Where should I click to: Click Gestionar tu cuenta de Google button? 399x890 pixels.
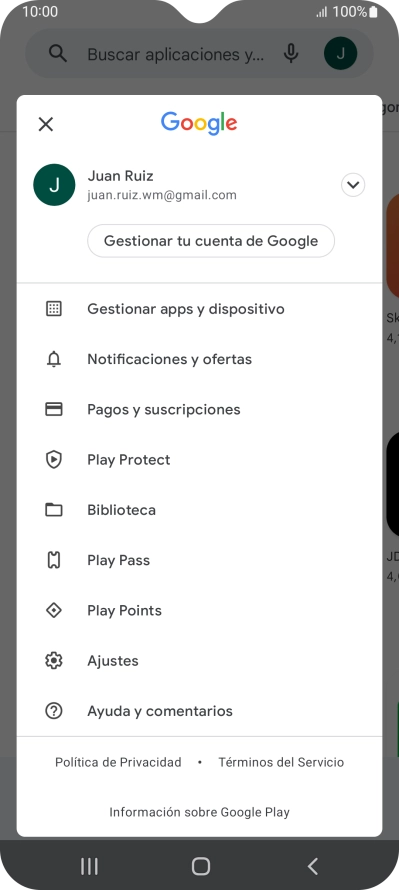point(211,241)
